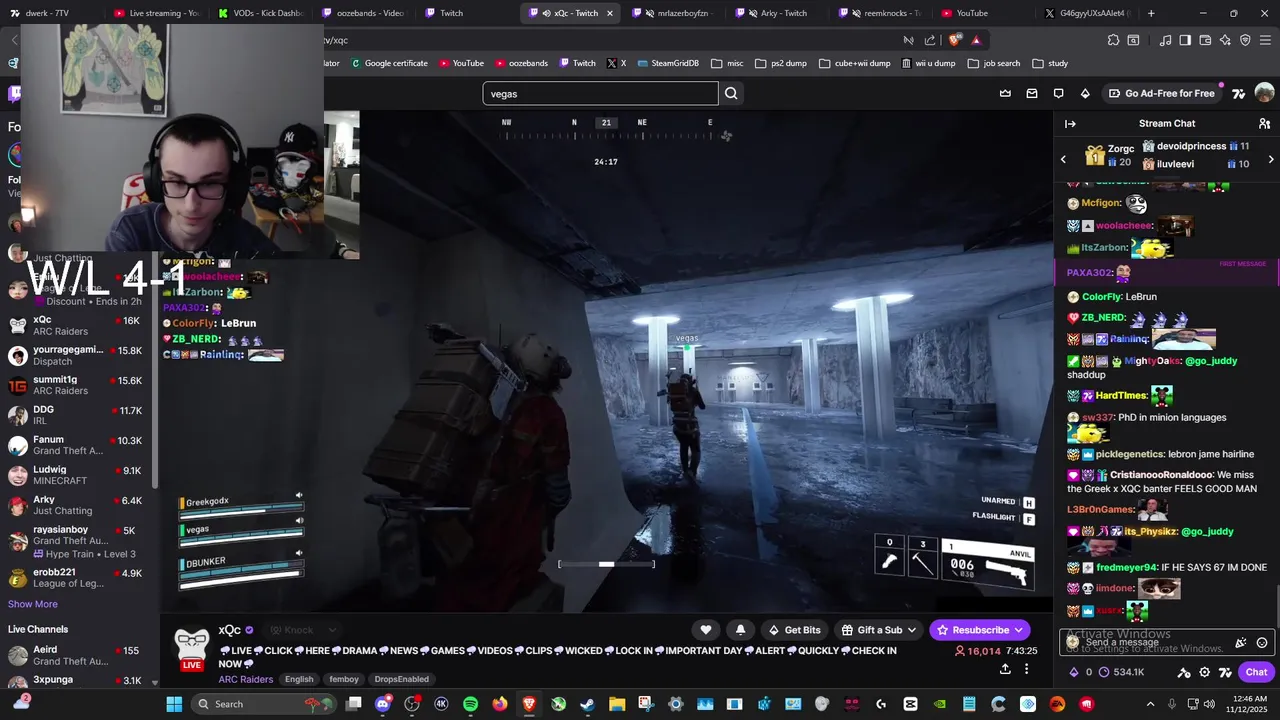Click the Get Bits button below the stream
The image size is (1280, 720).
(x=794, y=630)
